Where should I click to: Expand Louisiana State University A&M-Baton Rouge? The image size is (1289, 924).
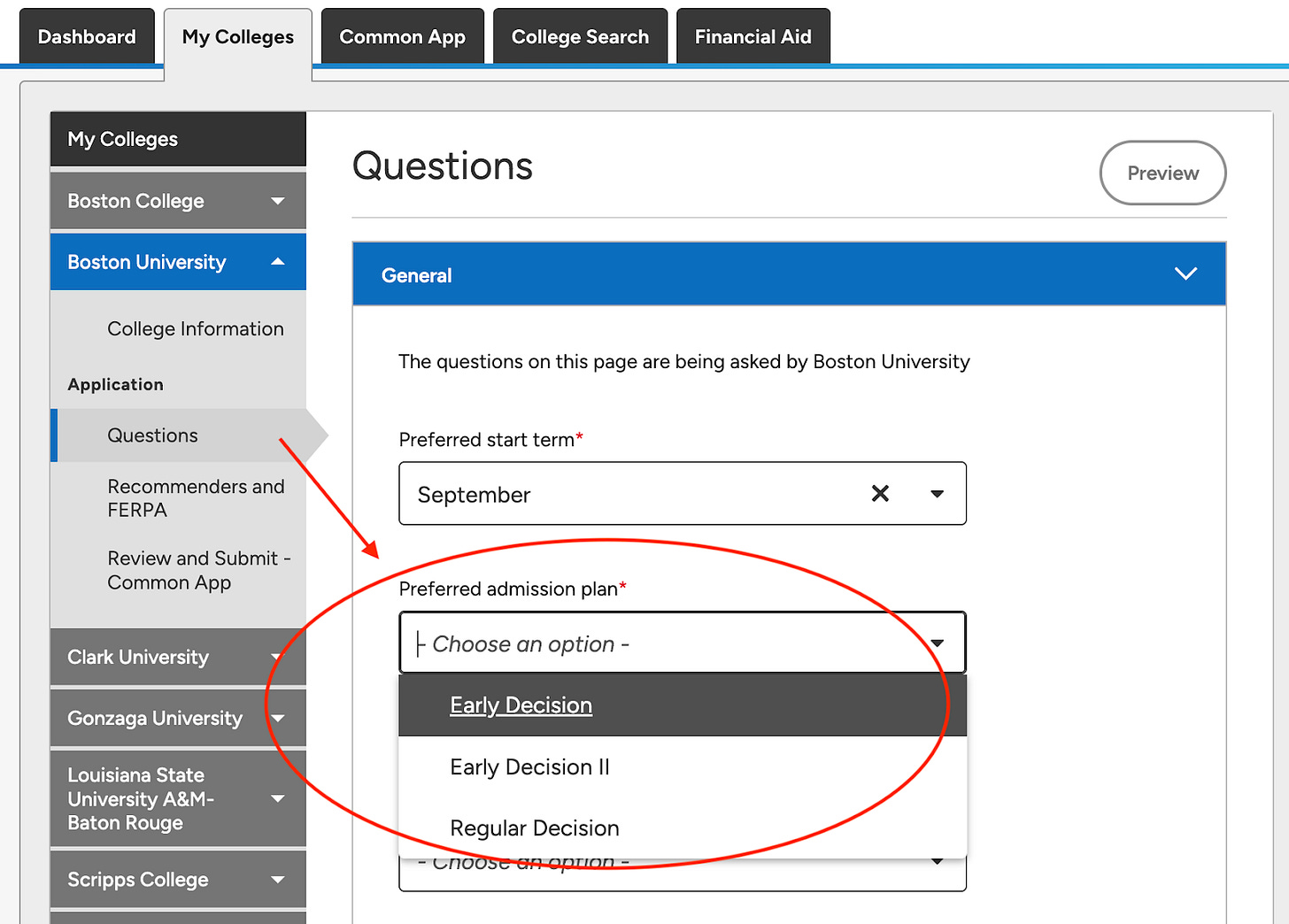178,798
